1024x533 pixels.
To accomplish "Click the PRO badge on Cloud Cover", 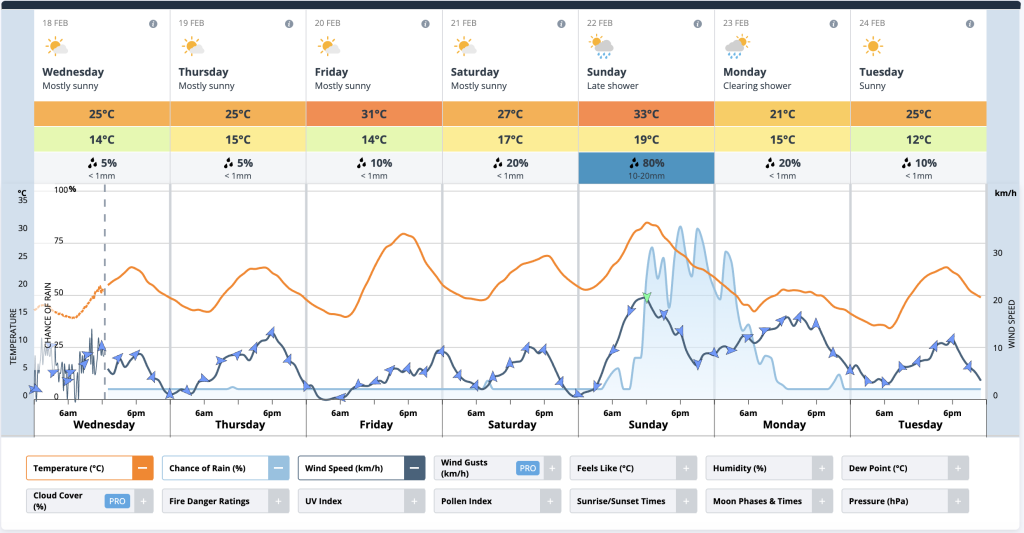I will point(117,500).
